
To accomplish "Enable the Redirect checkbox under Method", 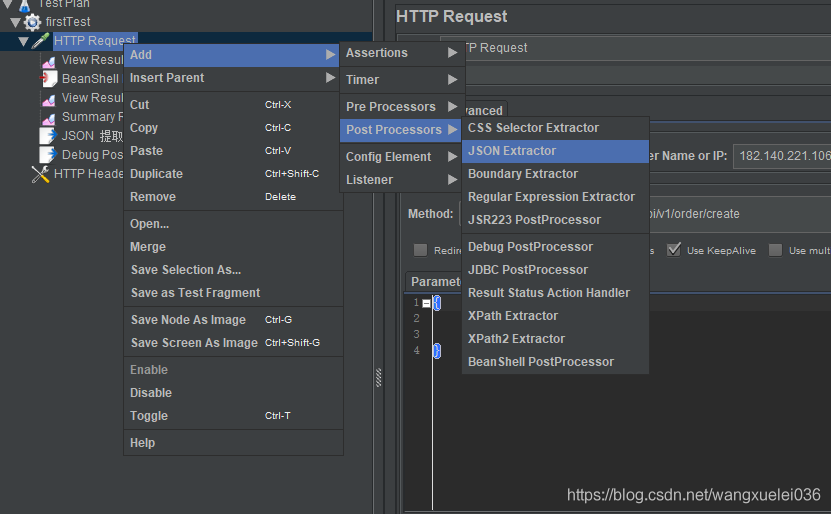I will point(421,250).
